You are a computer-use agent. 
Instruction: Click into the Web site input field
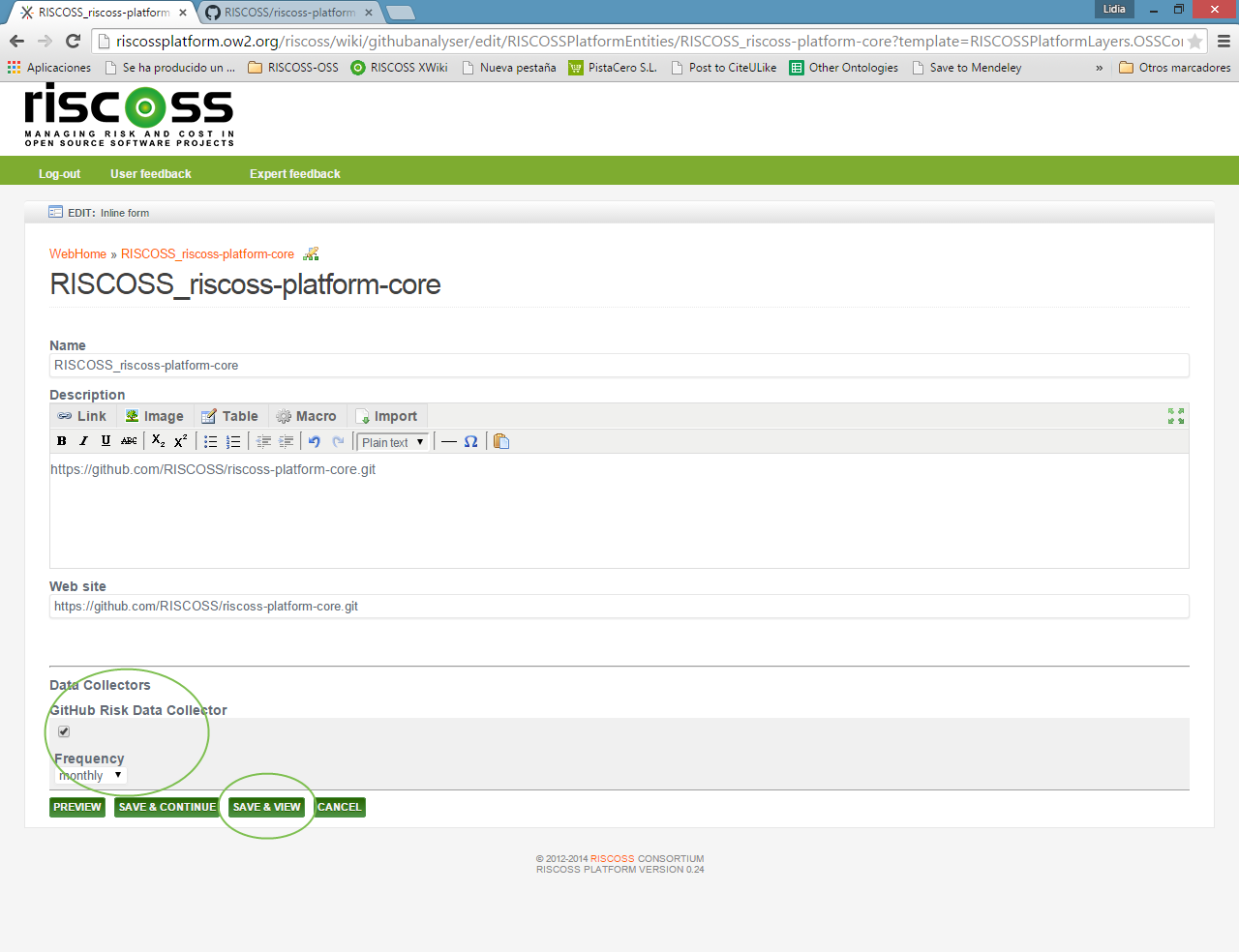pos(619,607)
